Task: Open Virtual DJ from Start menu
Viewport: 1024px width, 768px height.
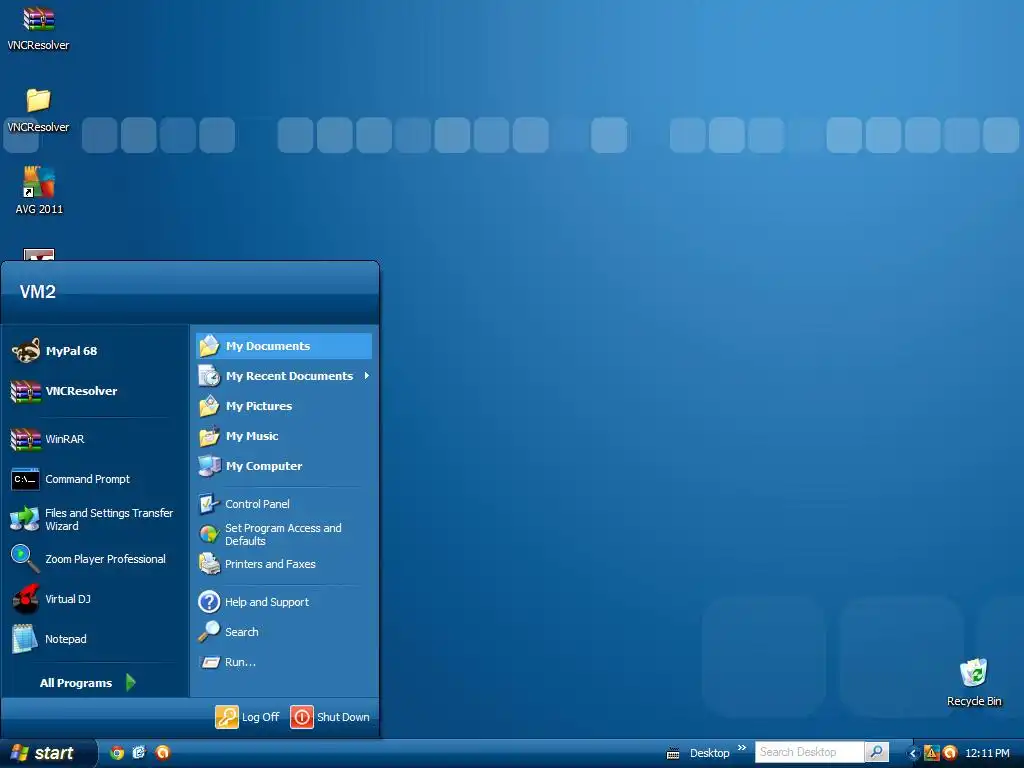Action: pyautogui.click(x=95, y=599)
